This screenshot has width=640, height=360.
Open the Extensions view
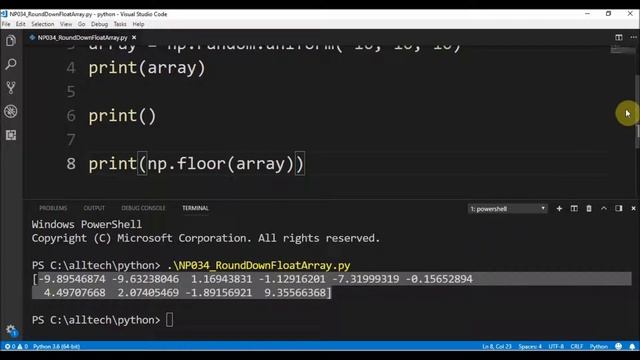(11, 135)
